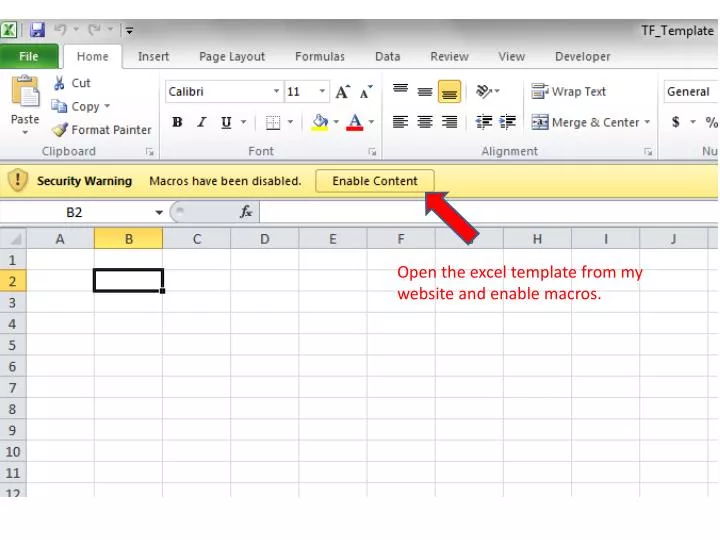Click the Merge & Center button

pos(585,122)
